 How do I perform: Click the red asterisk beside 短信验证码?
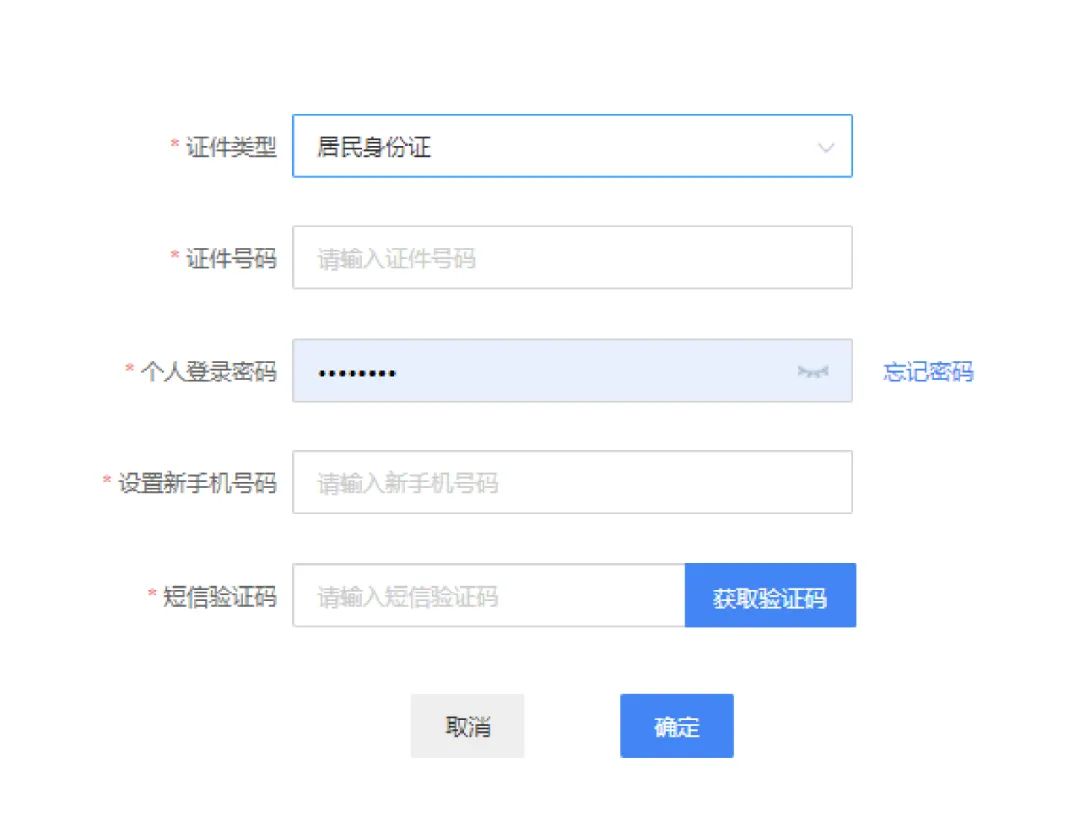pyautogui.click(x=152, y=595)
